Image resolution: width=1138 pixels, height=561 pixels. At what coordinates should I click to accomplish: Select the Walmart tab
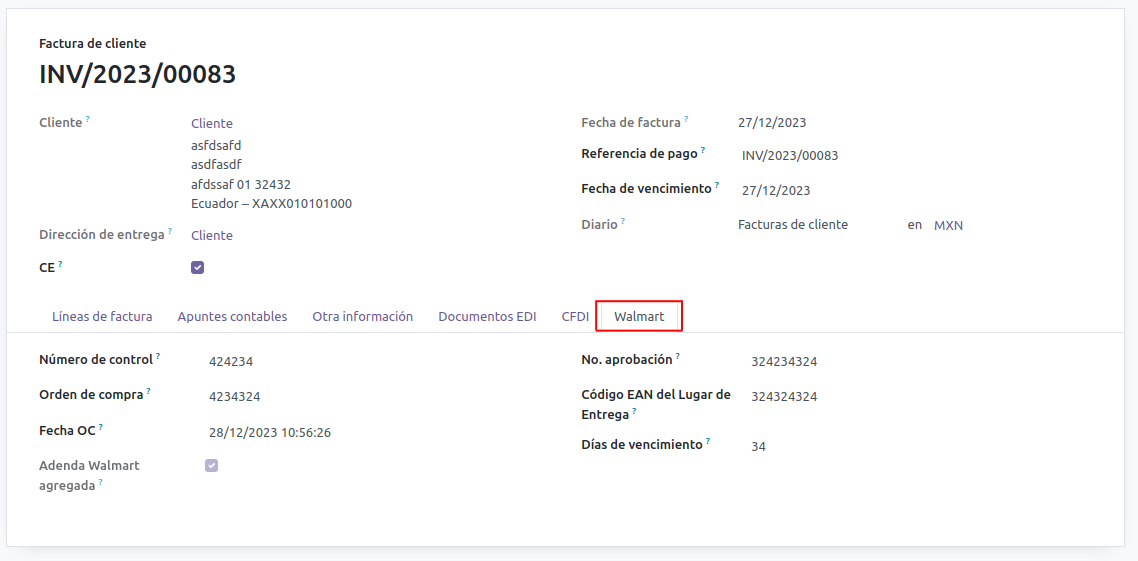pos(639,317)
